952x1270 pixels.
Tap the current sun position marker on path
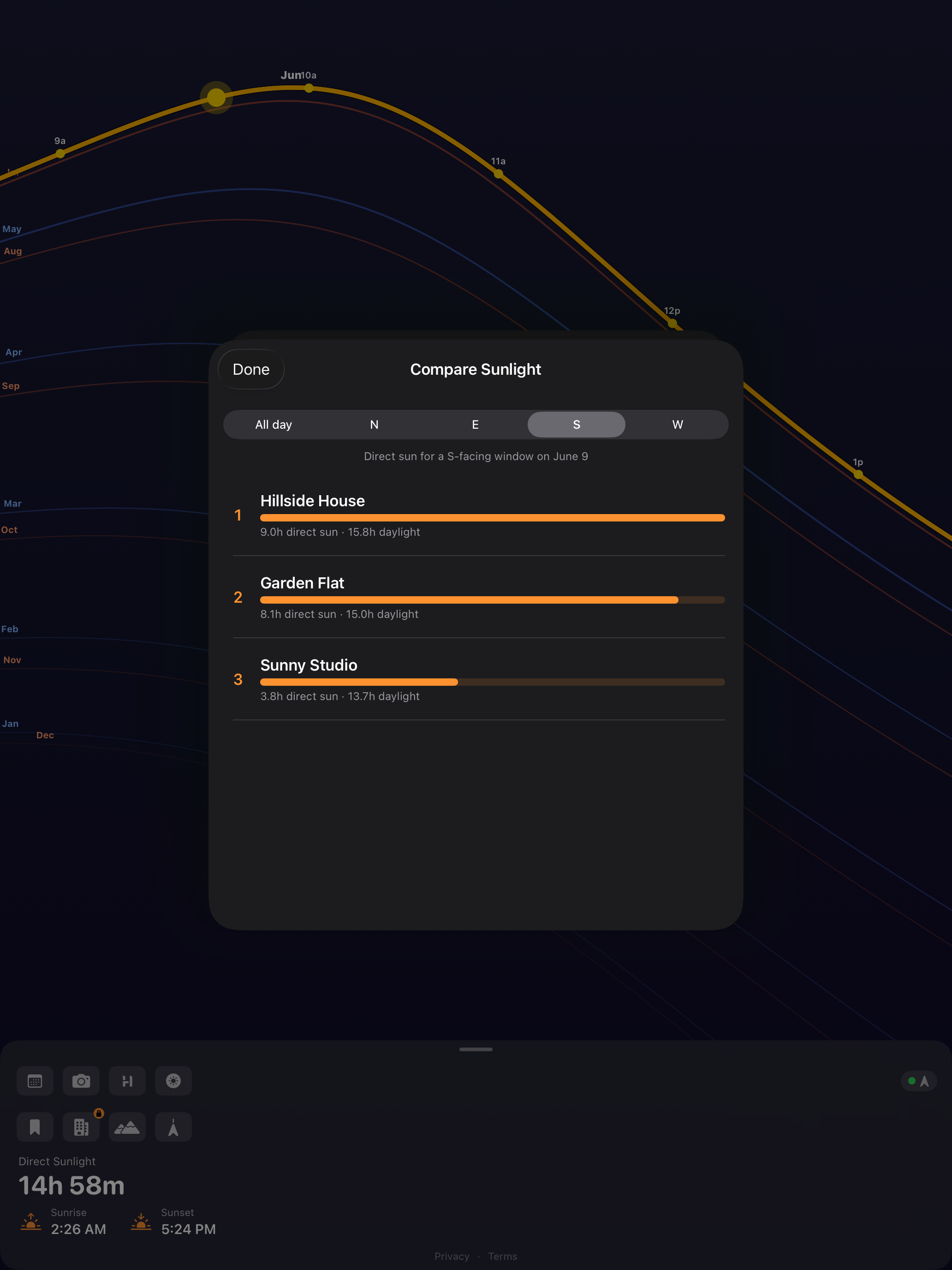point(216,98)
